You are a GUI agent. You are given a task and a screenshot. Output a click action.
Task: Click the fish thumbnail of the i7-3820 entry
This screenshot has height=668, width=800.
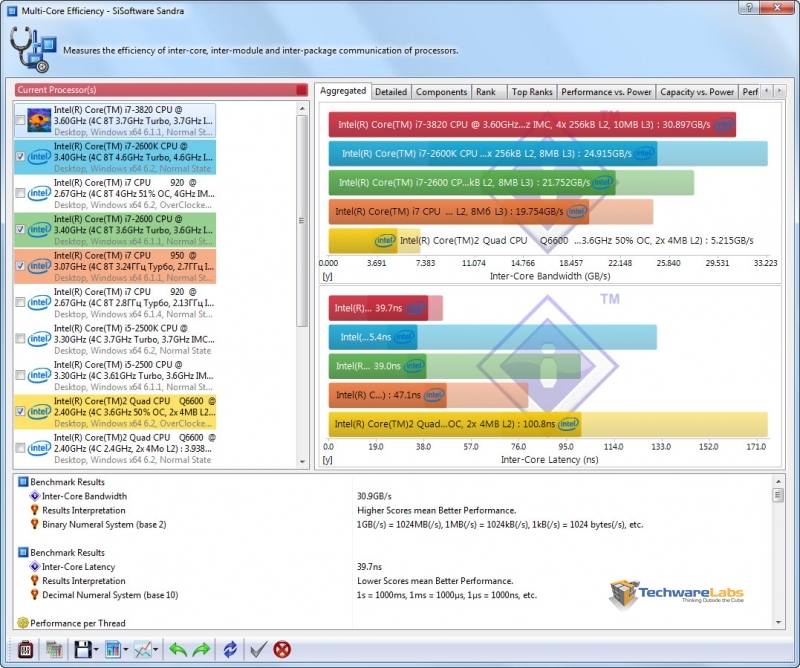(x=39, y=120)
